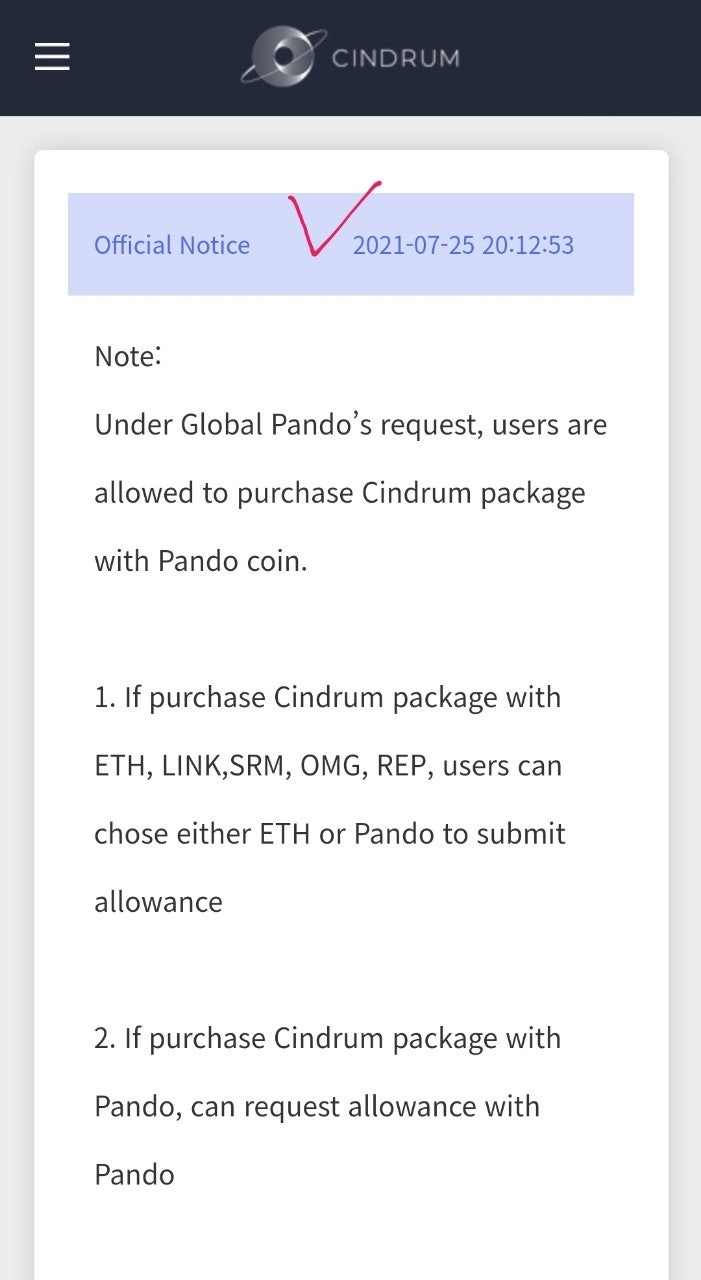
Task: Click the first line of item 2
Action: 328,1038
